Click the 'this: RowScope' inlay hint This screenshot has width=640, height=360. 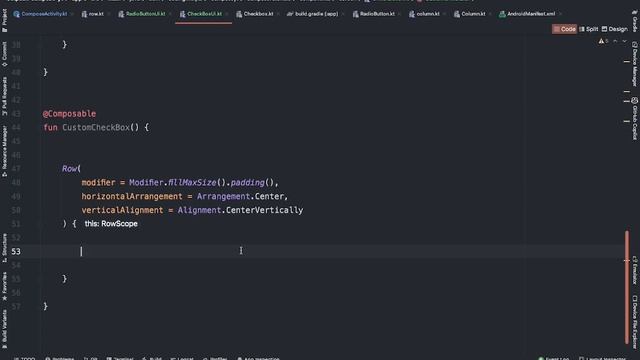[111, 224]
